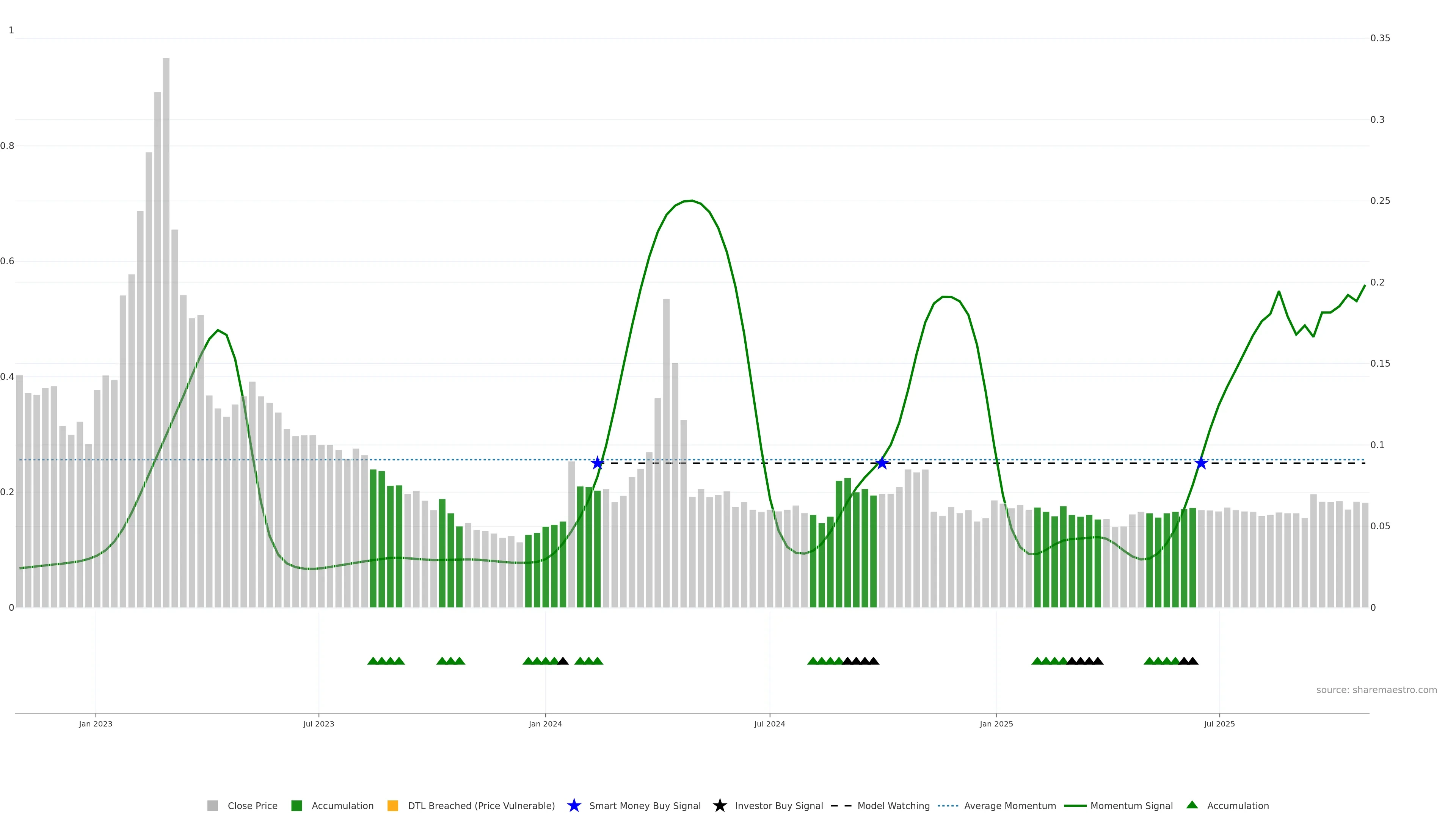The image size is (1456, 819).
Task: Toggle the Average Momentum dotted legend entry
Action: (948, 805)
